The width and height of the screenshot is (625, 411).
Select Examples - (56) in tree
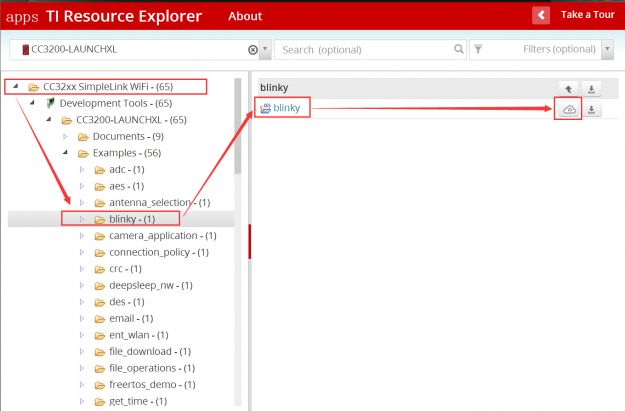(127, 153)
